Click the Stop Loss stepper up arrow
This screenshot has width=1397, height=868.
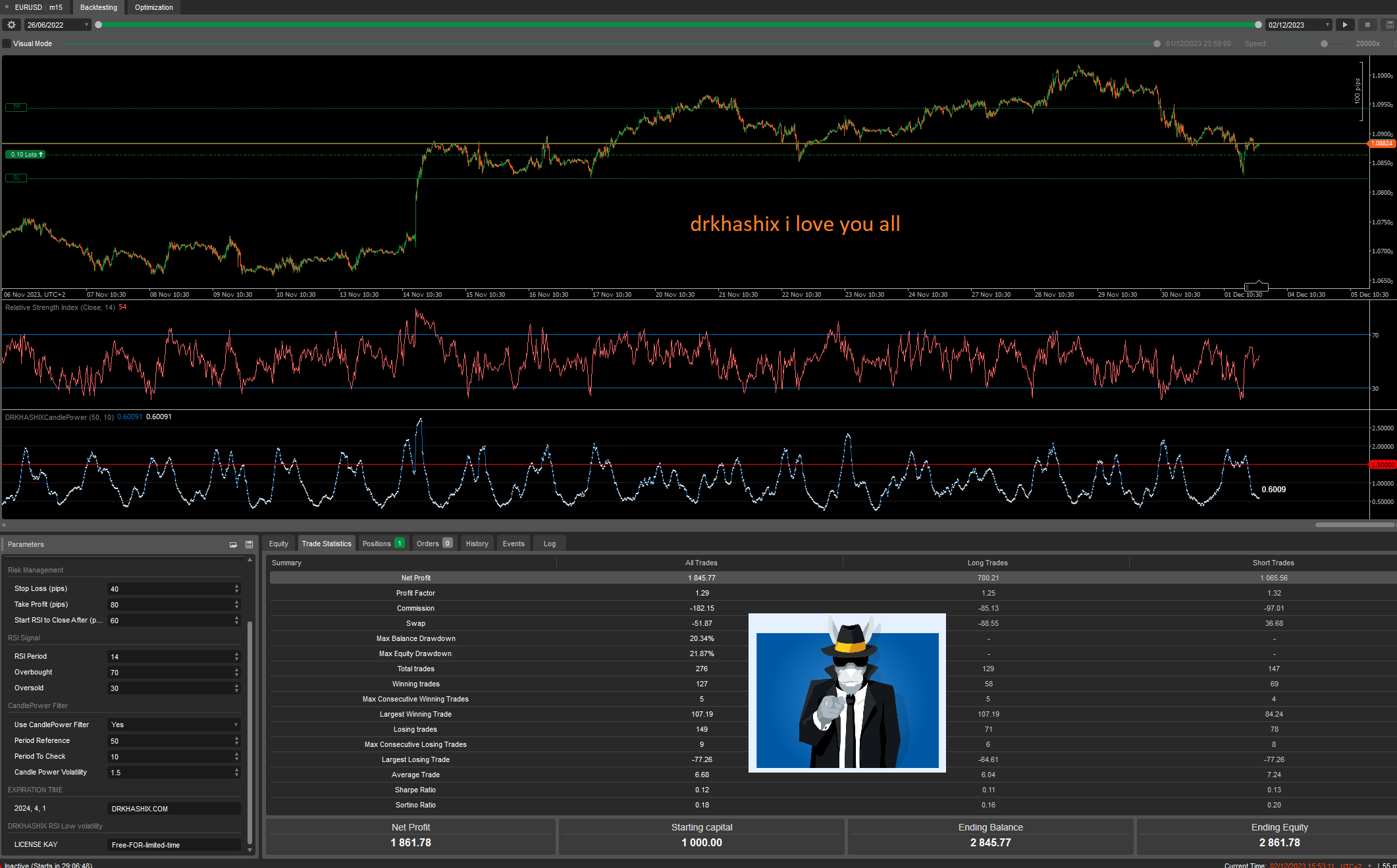tap(236, 586)
